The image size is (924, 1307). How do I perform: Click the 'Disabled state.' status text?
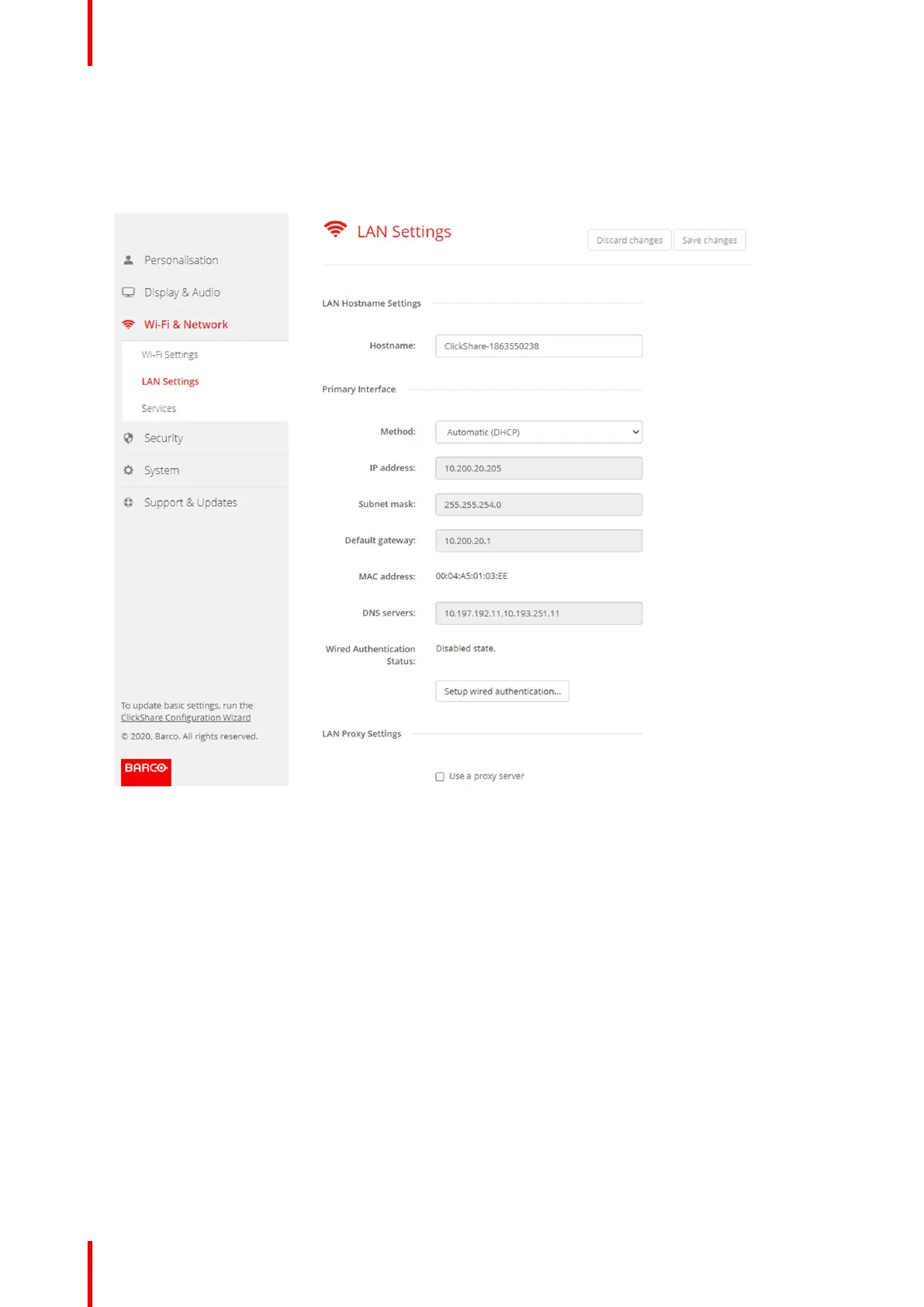pyautogui.click(x=465, y=648)
